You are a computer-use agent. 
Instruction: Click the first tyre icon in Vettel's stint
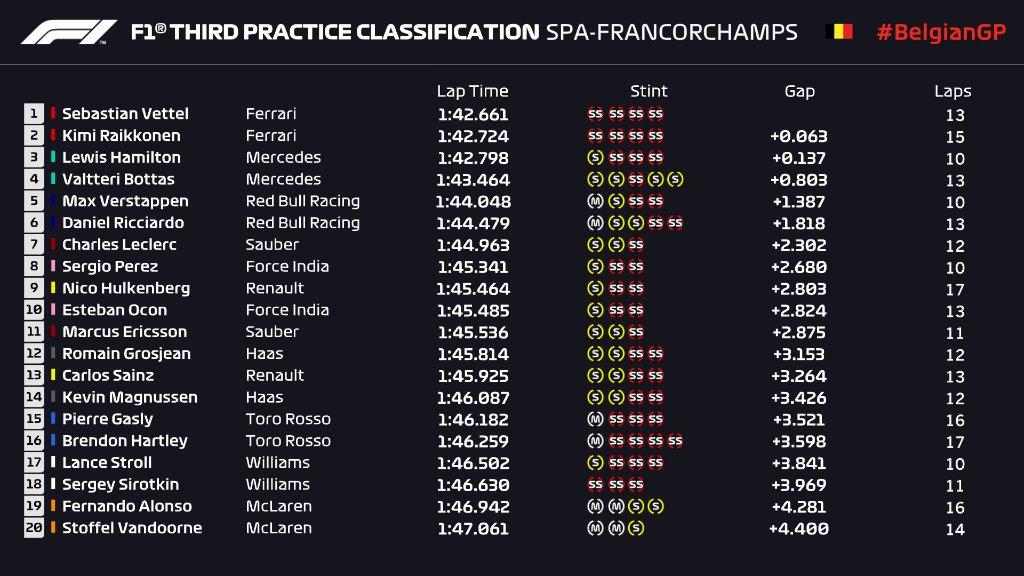pyautogui.click(x=595, y=114)
